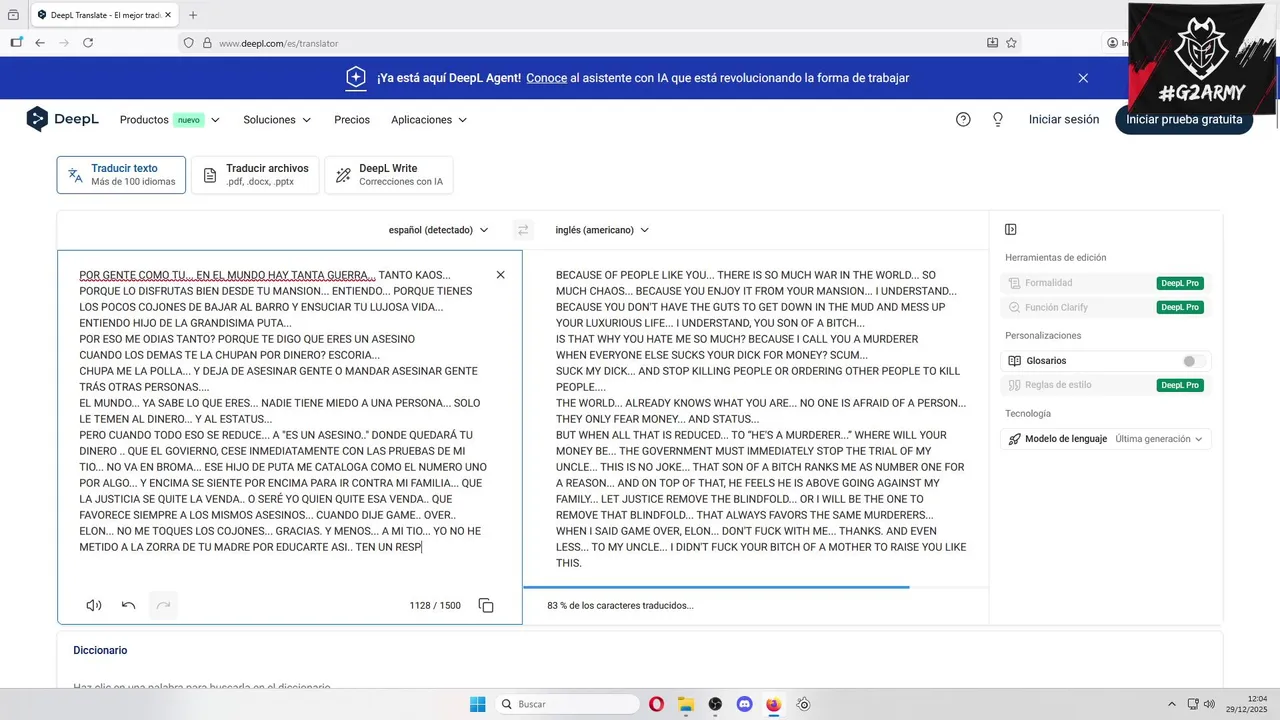1280x720 pixels.
Task: Swap source and target languages
Action: (522, 230)
